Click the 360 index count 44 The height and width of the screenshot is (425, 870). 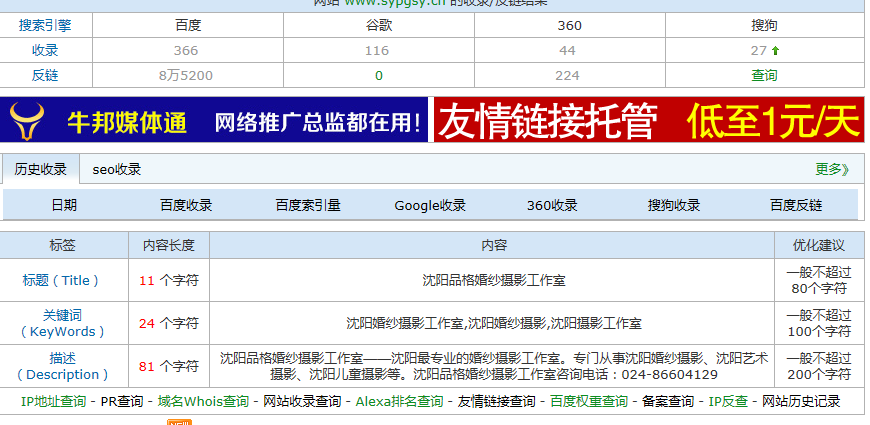tap(567, 51)
